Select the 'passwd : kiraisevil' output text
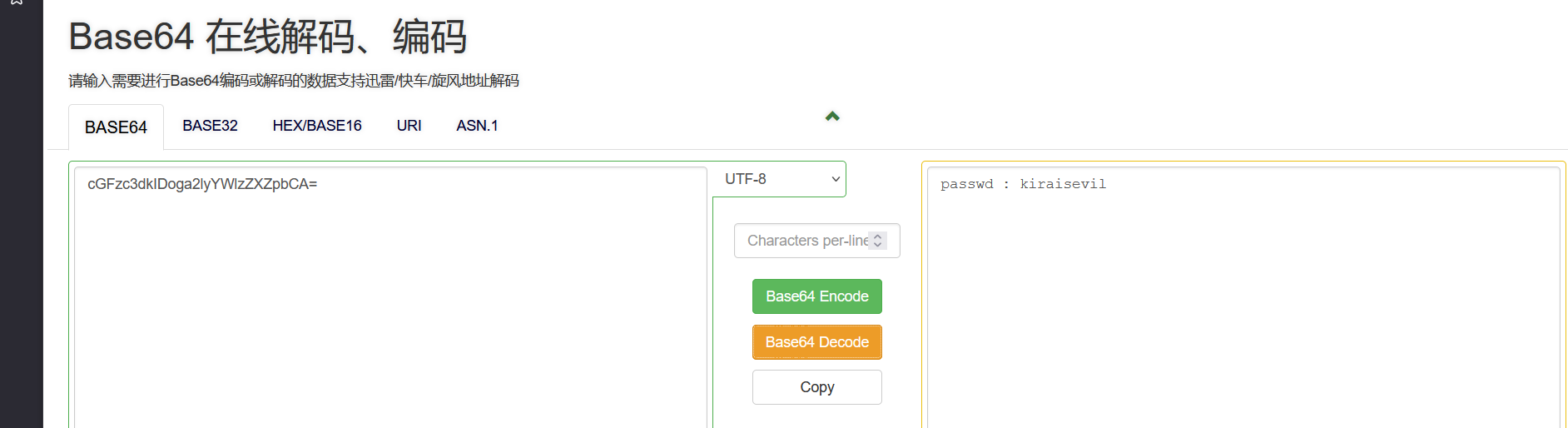The width and height of the screenshot is (1568, 428). (1023, 184)
